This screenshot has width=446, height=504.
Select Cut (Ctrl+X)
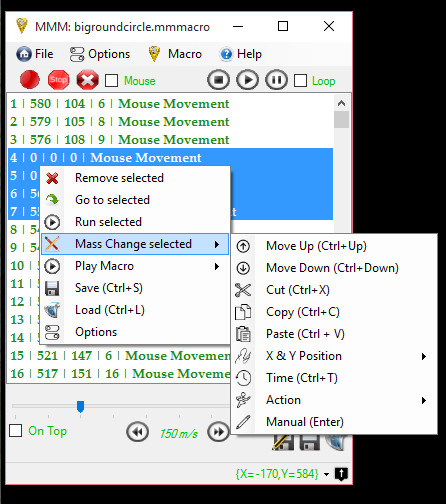coord(334,290)
